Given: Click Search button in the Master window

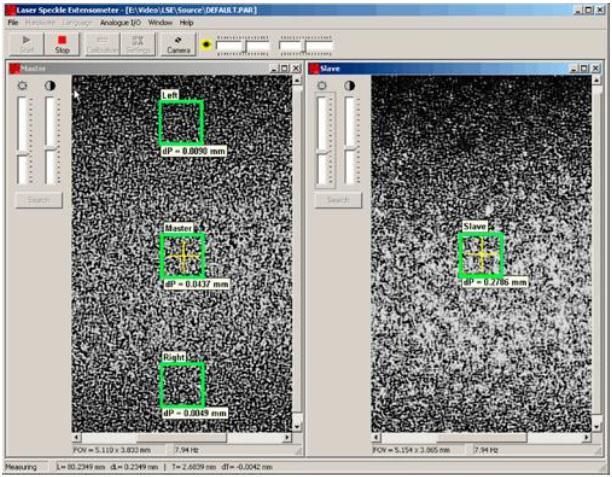Looking at the screenshot, I should (39, 200).
